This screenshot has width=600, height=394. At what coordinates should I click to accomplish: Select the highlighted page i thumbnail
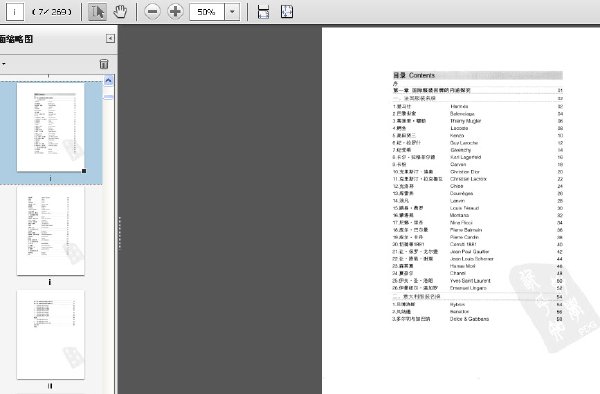click(x=51, y=127)
